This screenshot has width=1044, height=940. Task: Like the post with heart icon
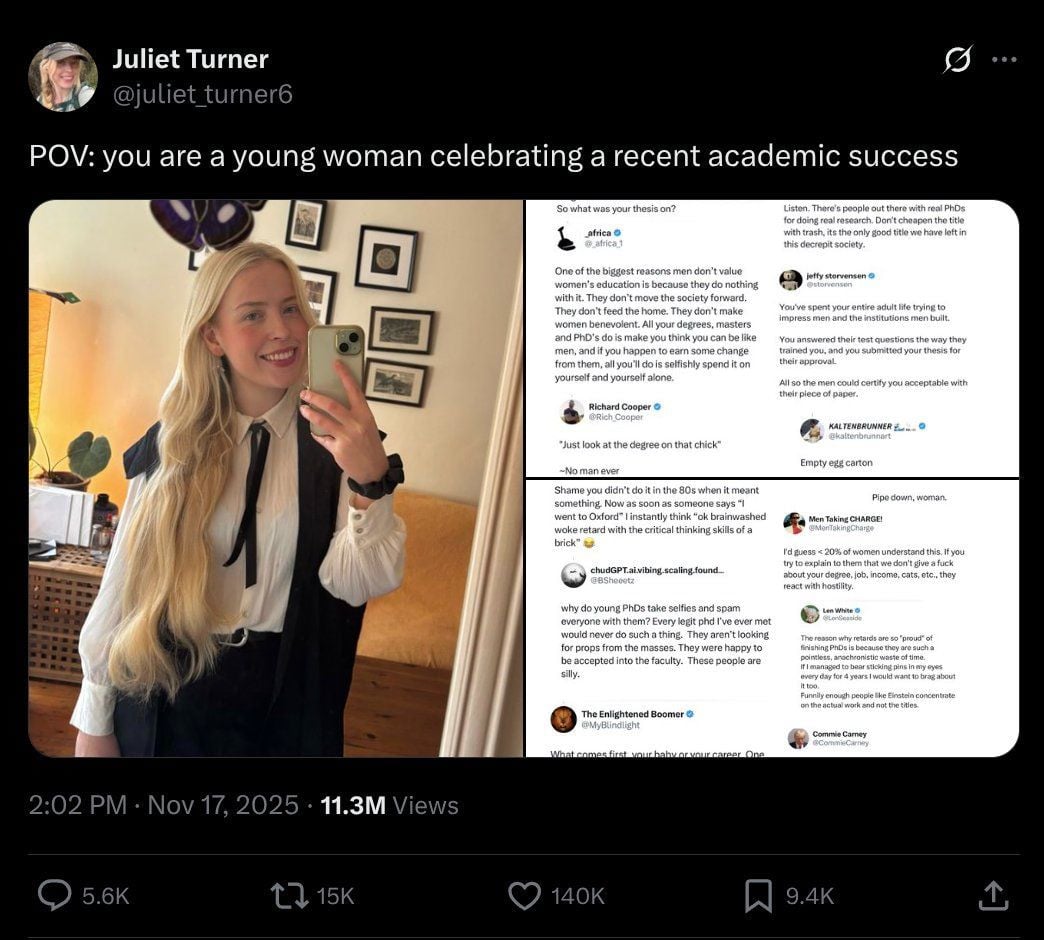click(x=524, y=895)
